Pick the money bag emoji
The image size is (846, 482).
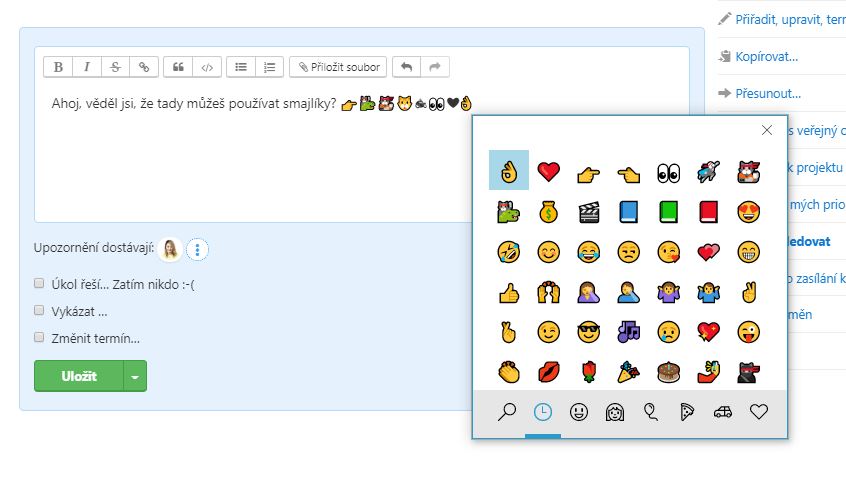(x=548, y=213)
